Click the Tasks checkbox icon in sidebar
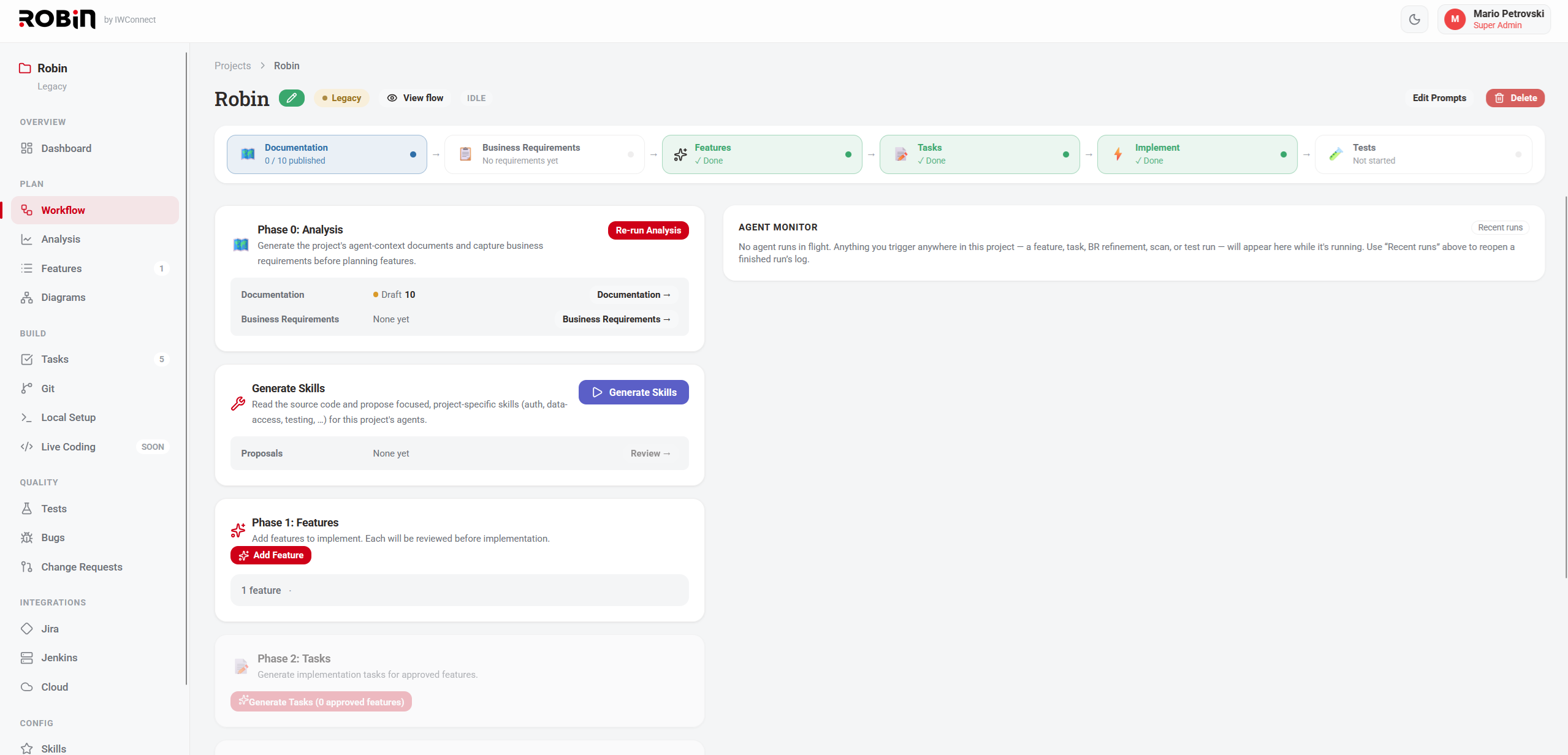The height and width of the screenshot is (755, 1568). 26,359
